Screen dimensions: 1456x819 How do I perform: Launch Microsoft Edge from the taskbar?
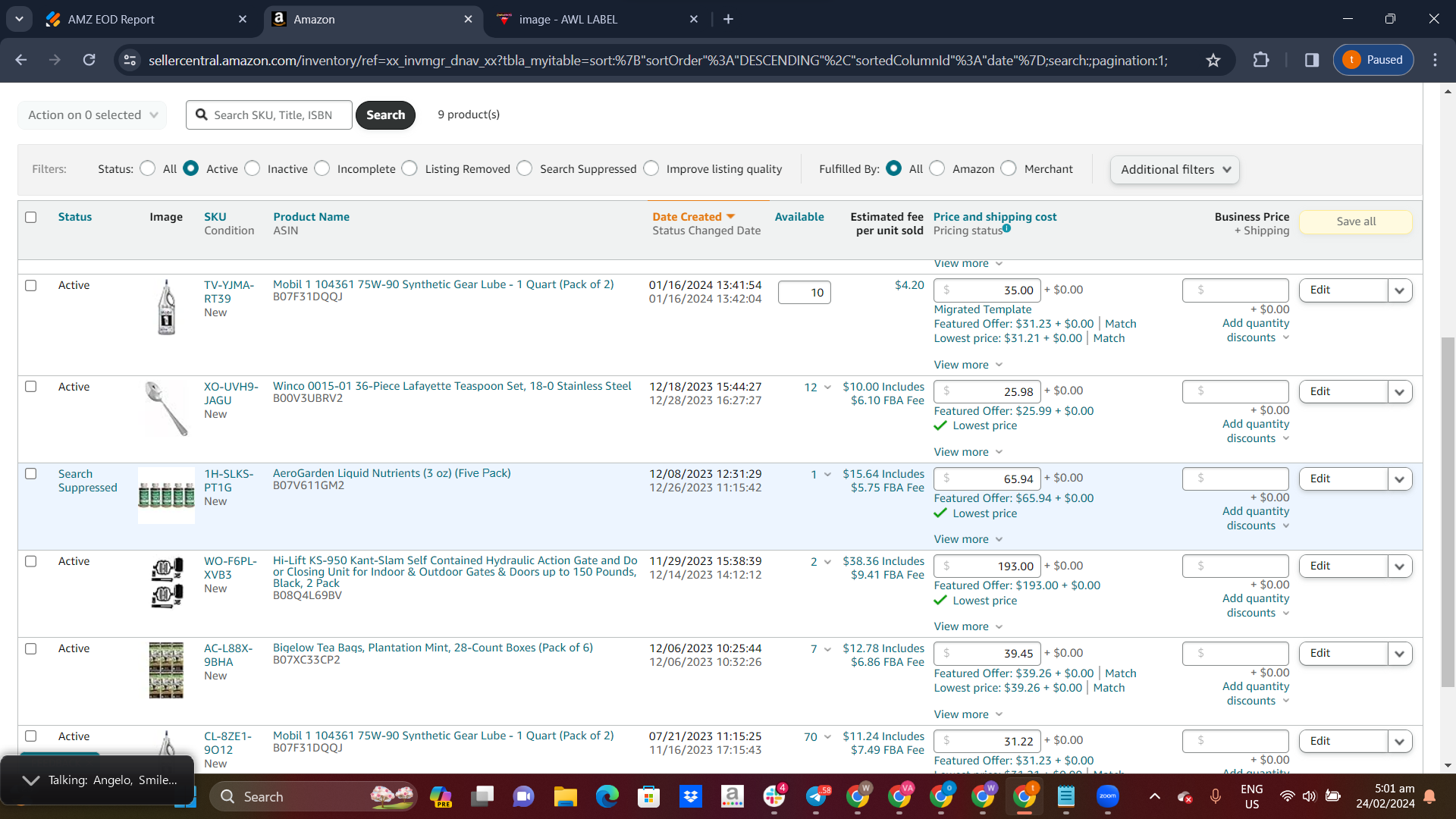coord(607,796)
